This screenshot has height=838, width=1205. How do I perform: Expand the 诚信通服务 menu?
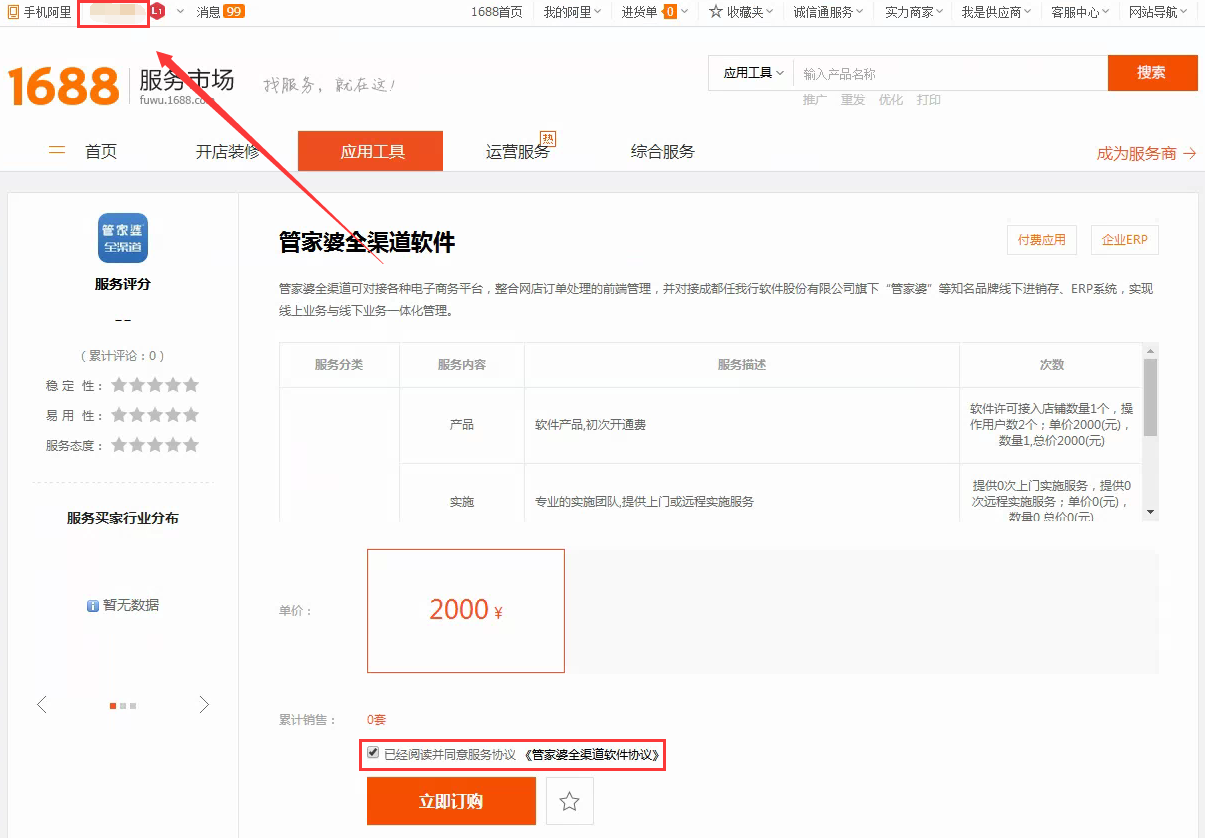tap(829, 12)
